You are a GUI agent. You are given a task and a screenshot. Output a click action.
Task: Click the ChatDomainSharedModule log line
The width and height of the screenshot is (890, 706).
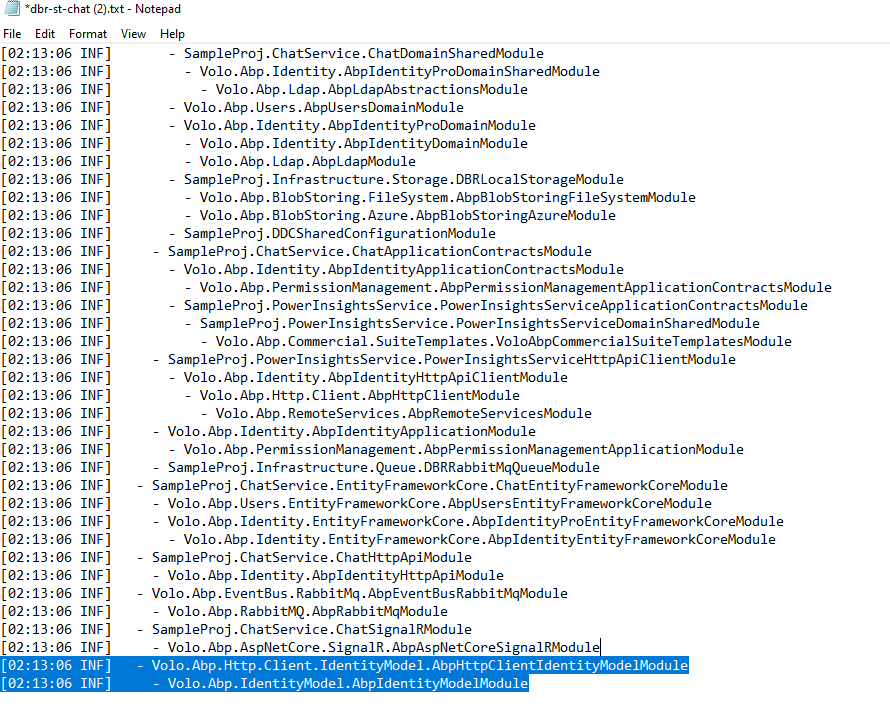pyautogui.click(x=272, y=53)
